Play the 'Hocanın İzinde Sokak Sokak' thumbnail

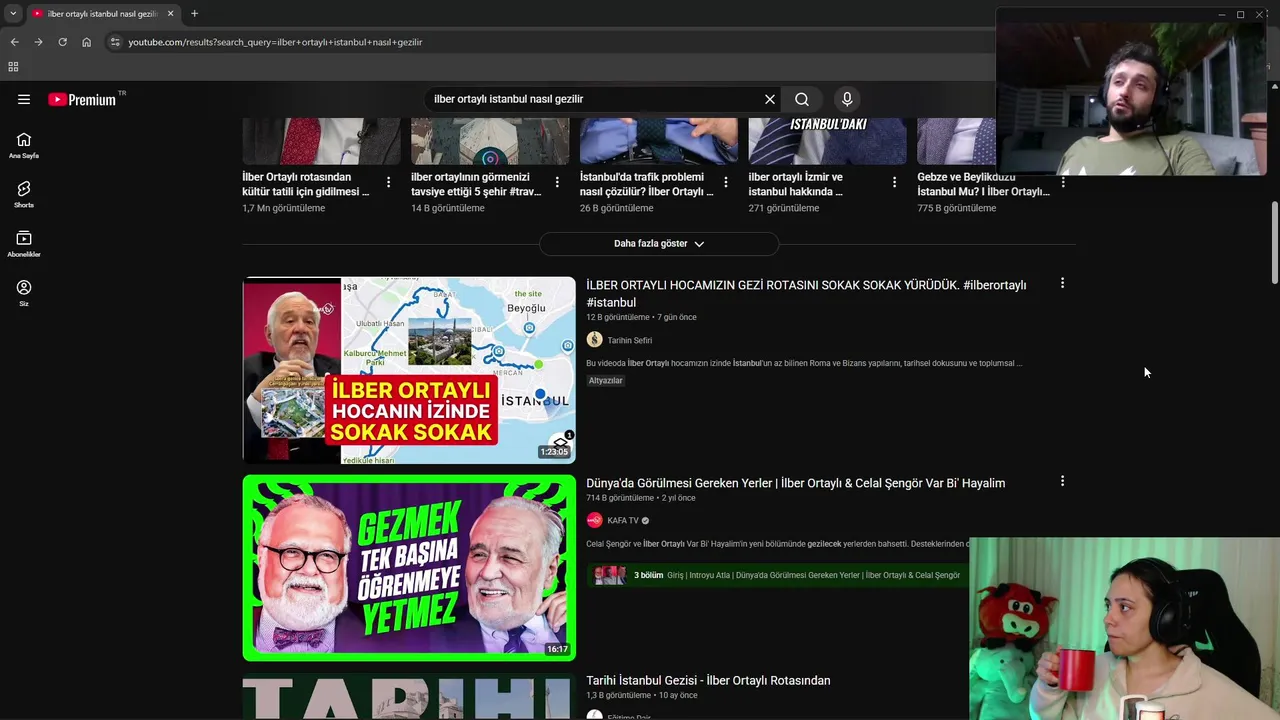click(409, 370)
